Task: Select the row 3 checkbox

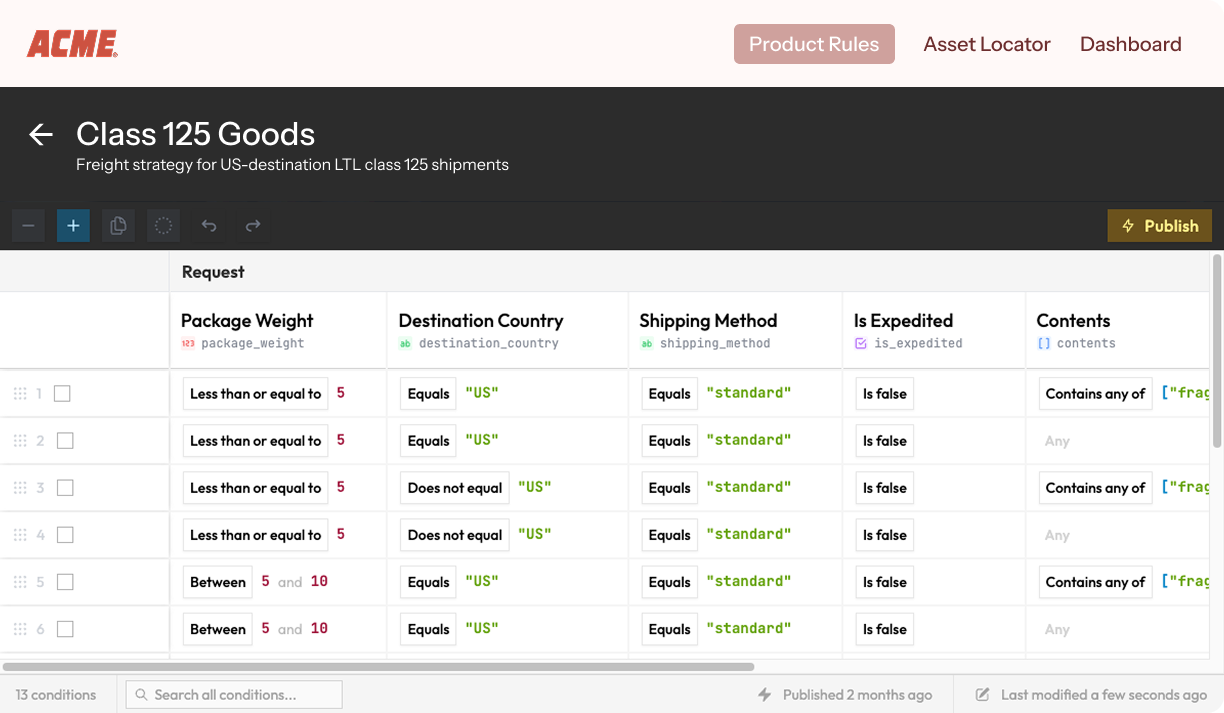Action: click(x=65, y=488)
